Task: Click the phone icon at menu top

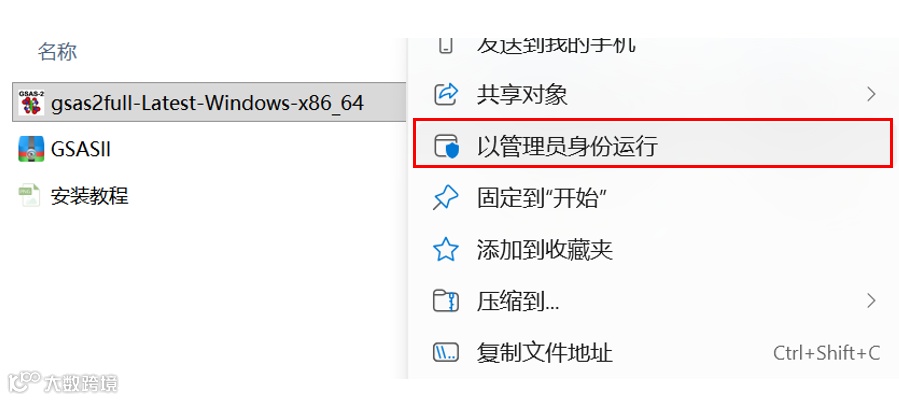Action: (445, 46)
